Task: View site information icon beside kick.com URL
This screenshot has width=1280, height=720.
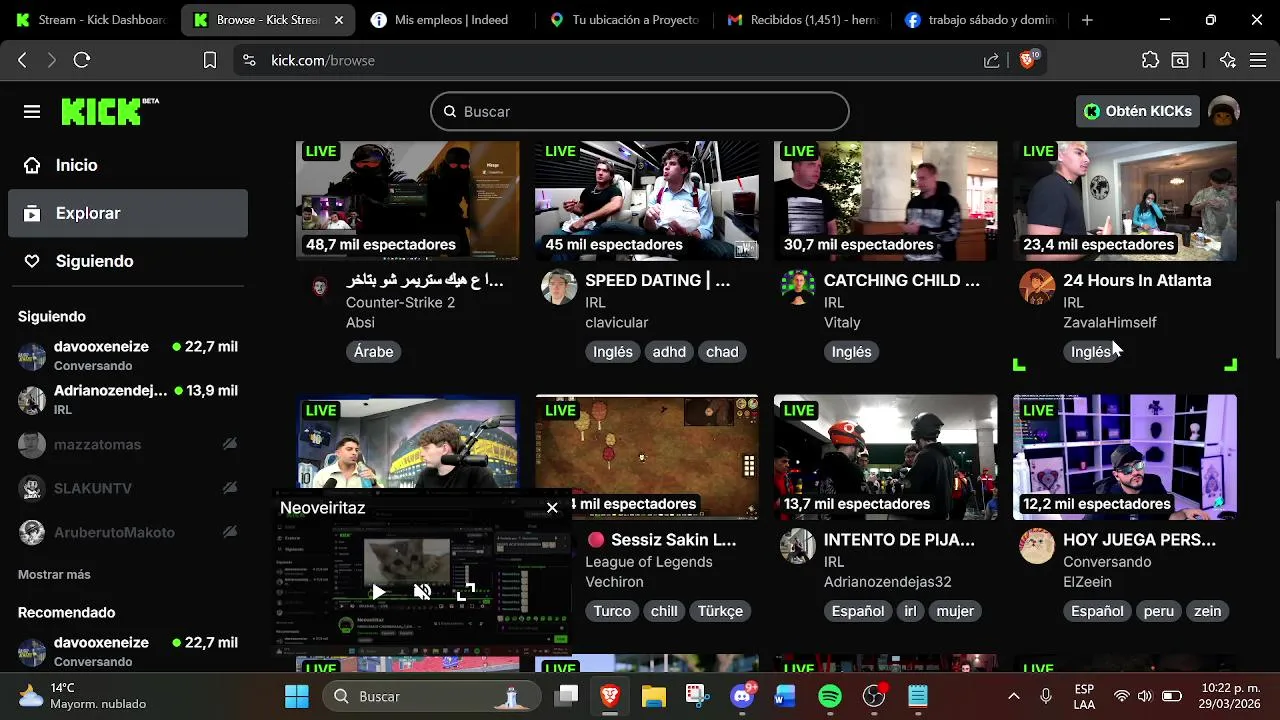Action: point(250,60)
